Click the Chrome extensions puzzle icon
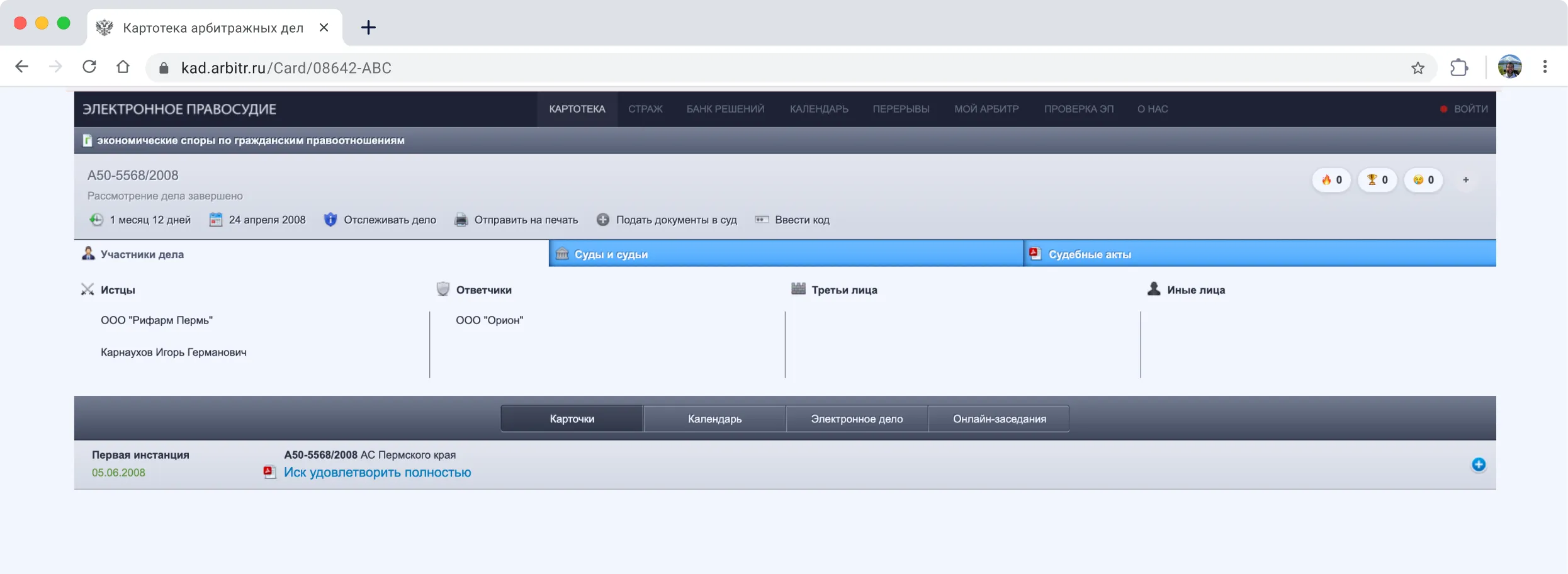Viewport: 1568px width, 574px height. pyautogui.click(x=1459, y=67)
